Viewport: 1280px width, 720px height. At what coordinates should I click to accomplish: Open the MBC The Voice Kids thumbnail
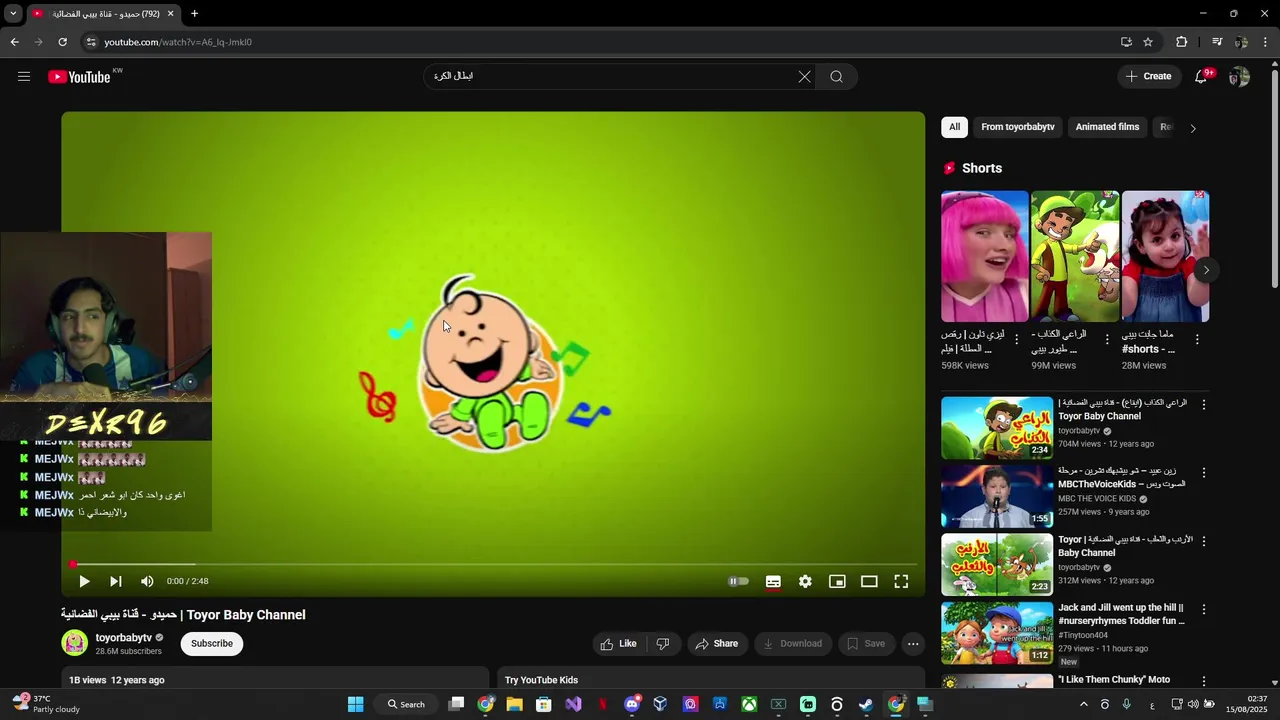(x=997, y=496)
